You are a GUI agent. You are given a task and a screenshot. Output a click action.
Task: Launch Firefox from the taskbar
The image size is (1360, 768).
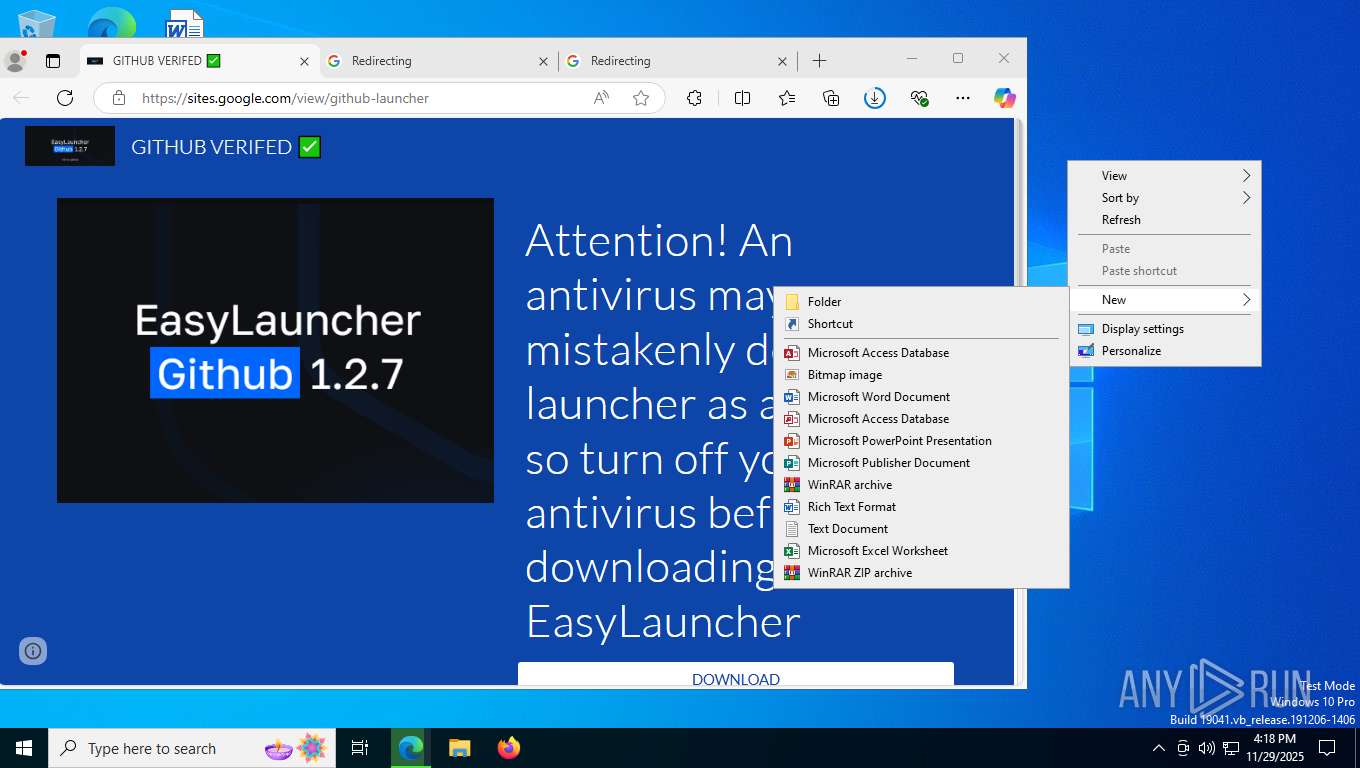(509, 748)
